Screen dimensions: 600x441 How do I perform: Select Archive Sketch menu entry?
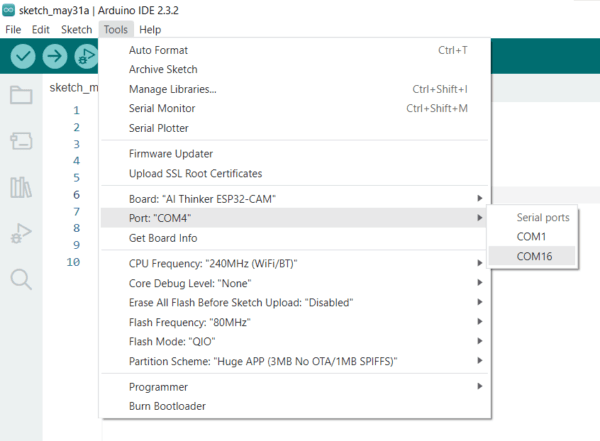295,69
